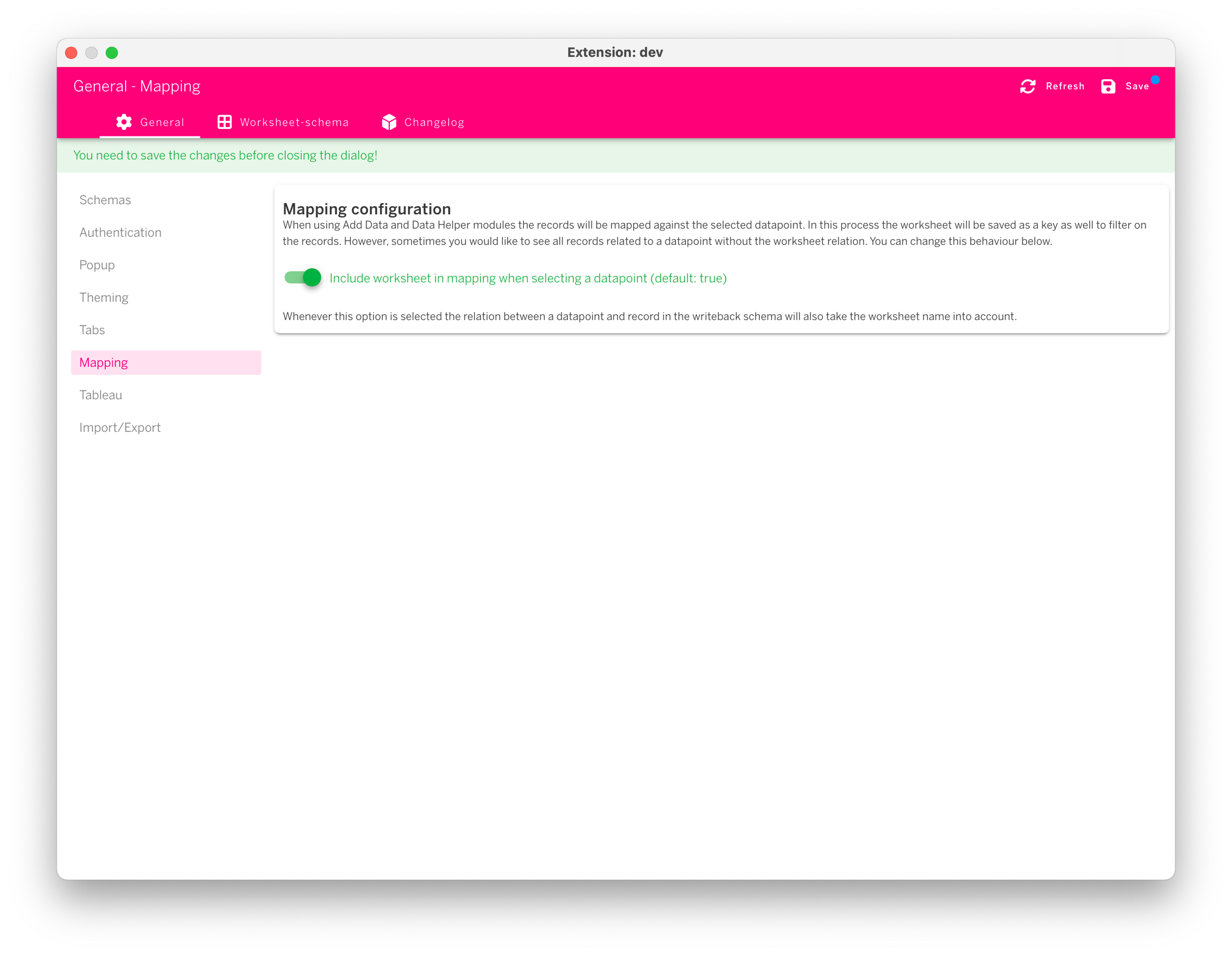Open the Changelog tab
Viewport: 1232px width, 955px height.
pyautogui.click(x=433, y=122)
